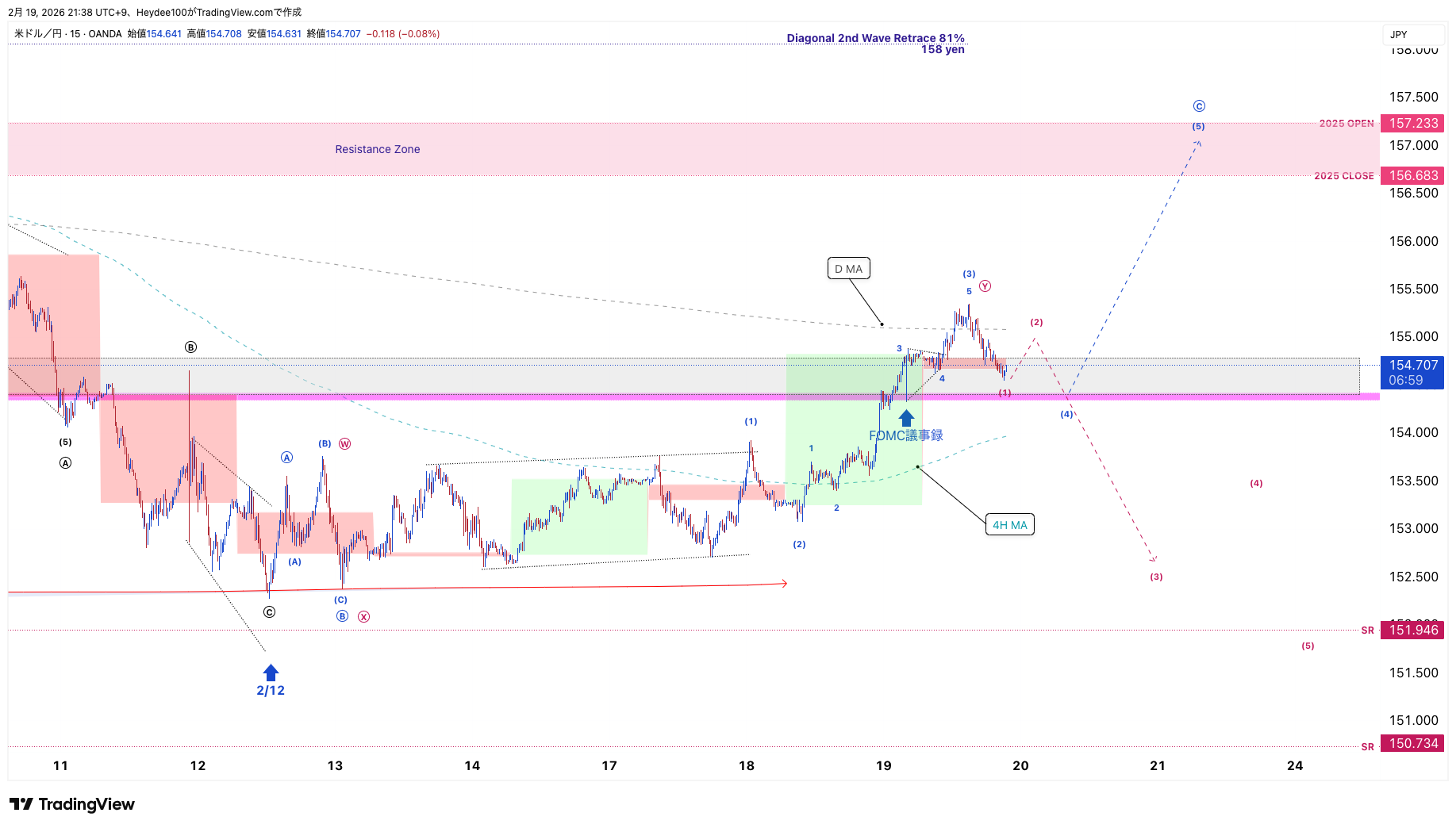Click the Diagonal 2nd Wave Retrace 81% text
This screenshot has height=828, width=1456.
point(875,38)
